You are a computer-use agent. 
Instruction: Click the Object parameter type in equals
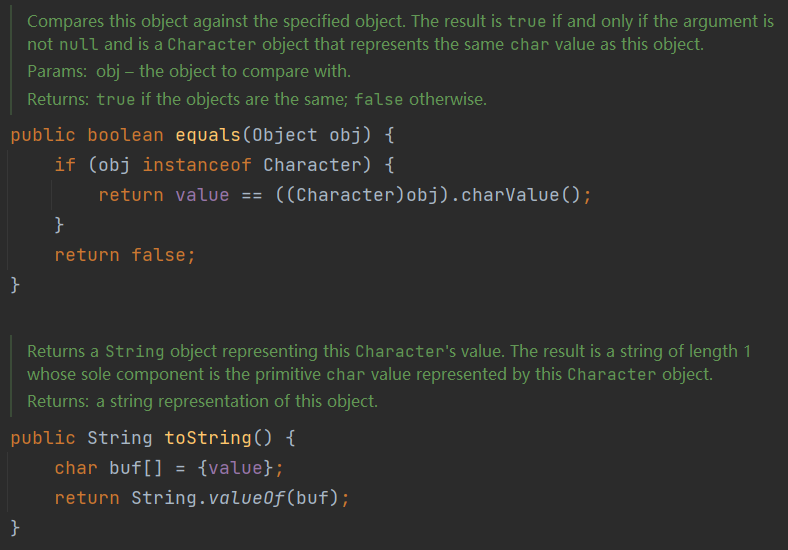pos(285,135)
